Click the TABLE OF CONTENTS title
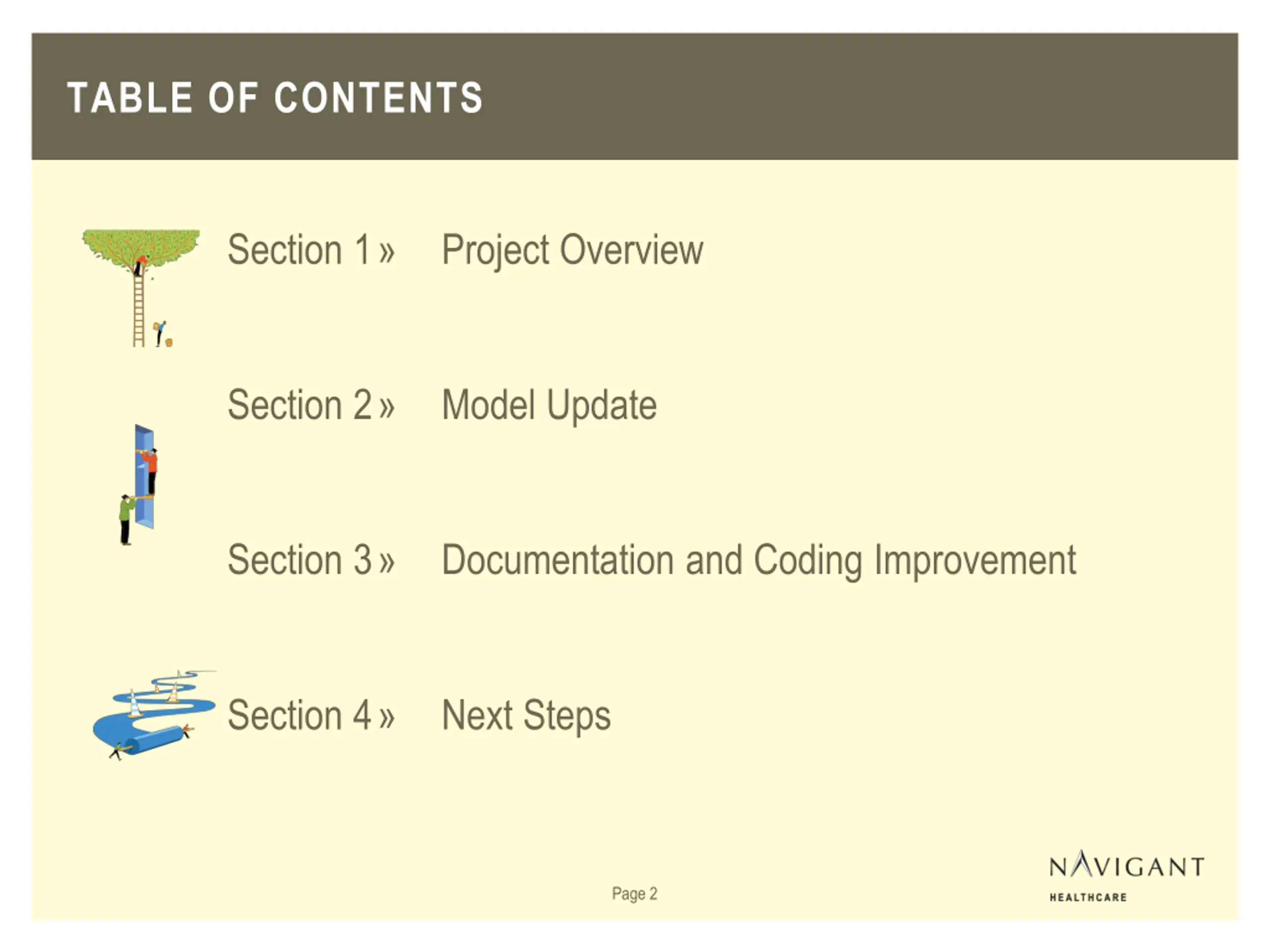This screenshot has height=952, width=1270. [x=275, y=98]
